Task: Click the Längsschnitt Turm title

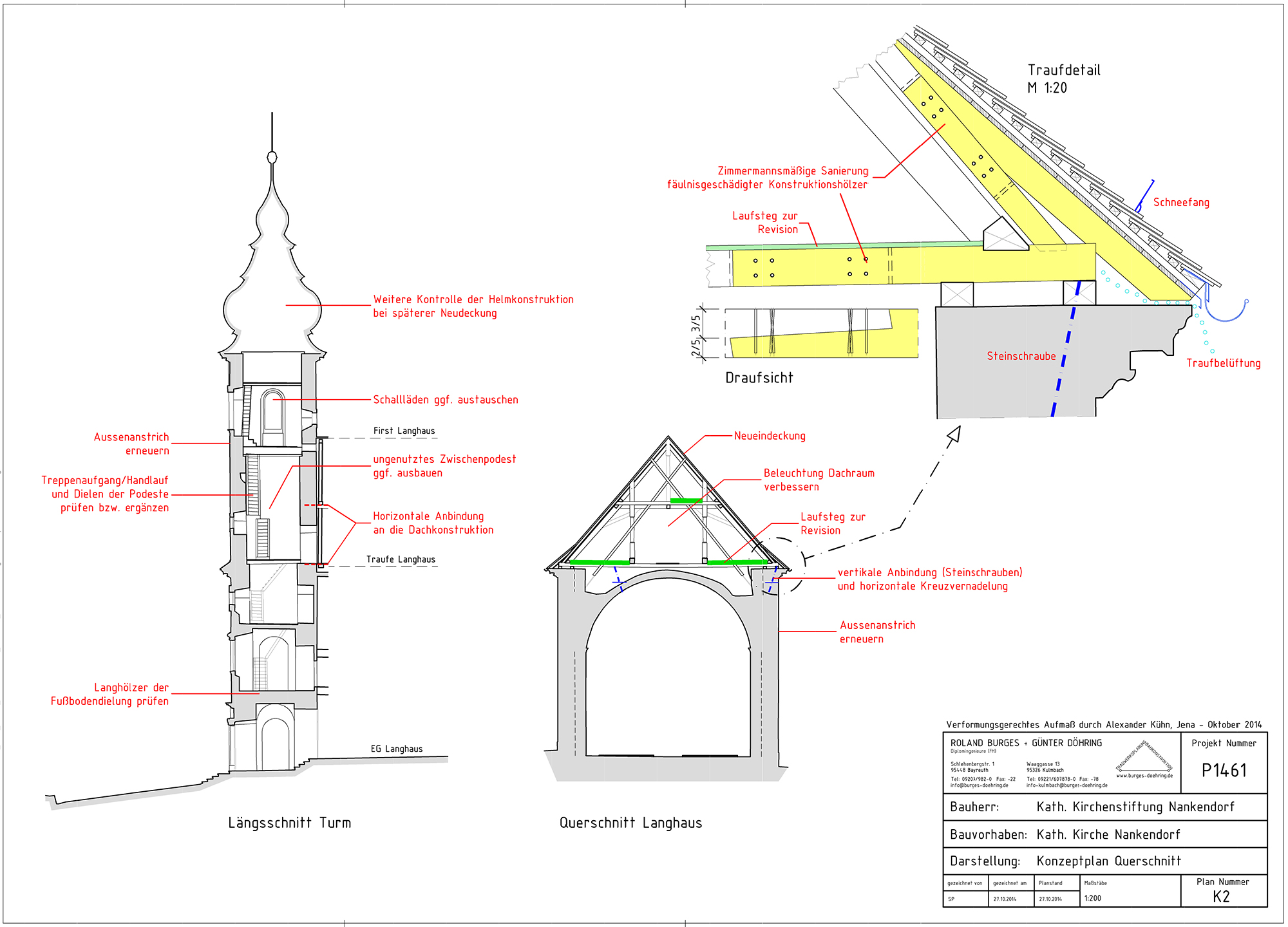Action: point(290,823)
